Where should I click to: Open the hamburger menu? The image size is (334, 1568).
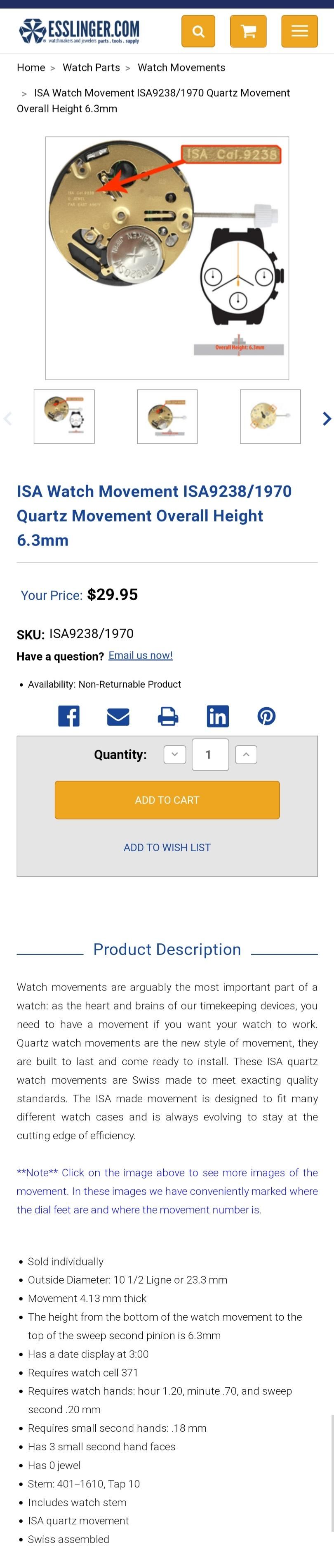tap(299, 31)
